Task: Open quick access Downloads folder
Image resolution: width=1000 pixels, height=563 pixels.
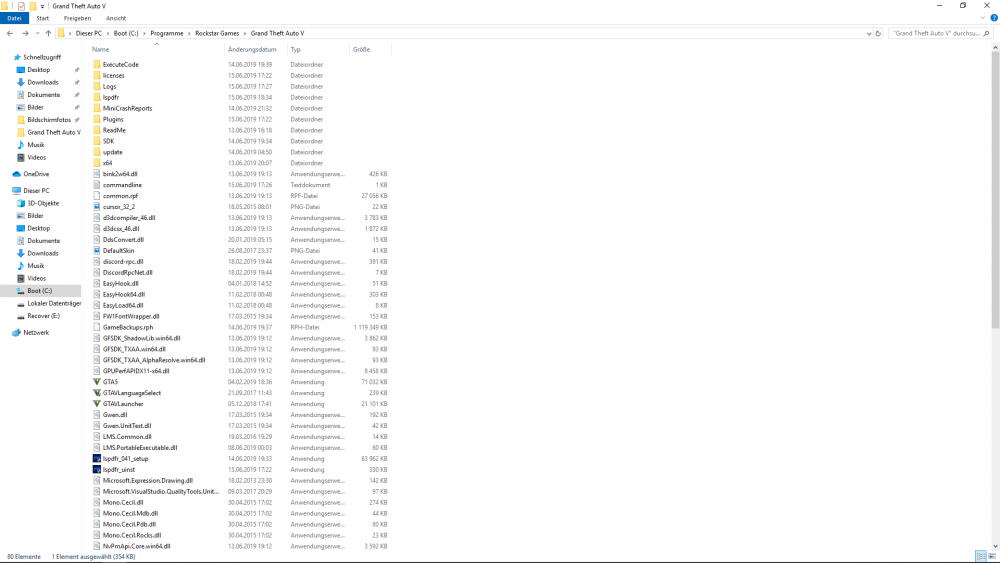Action: tap(42, 82)
